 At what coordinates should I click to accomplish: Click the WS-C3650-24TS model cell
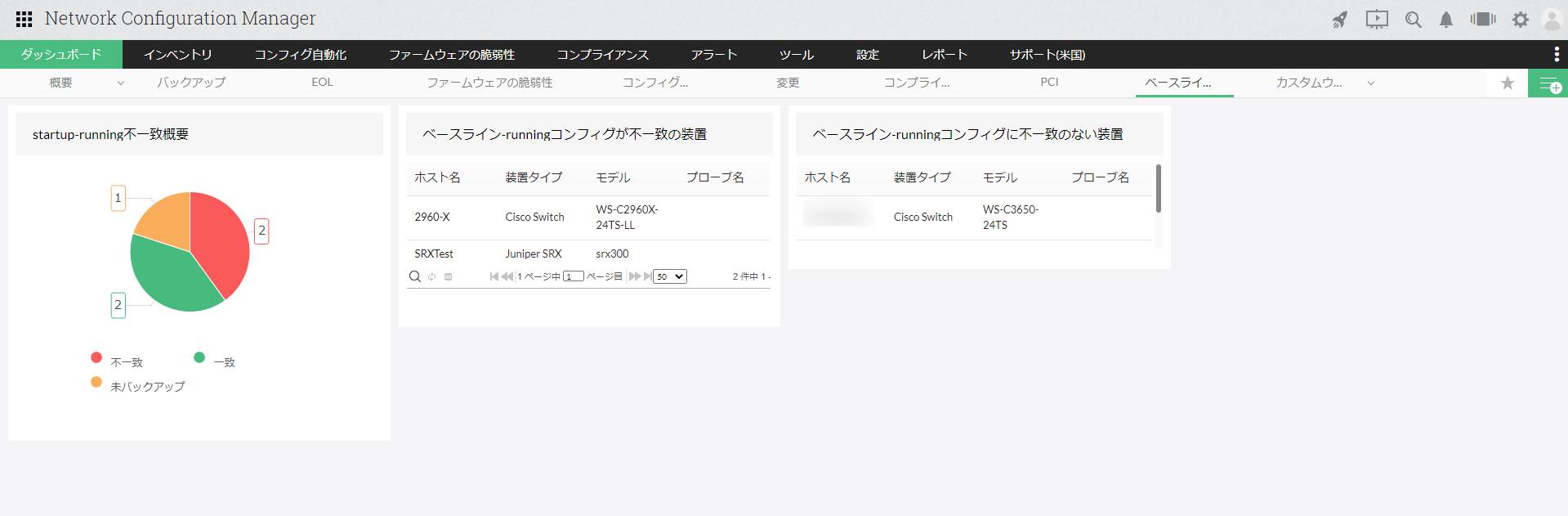(1011, 217)
